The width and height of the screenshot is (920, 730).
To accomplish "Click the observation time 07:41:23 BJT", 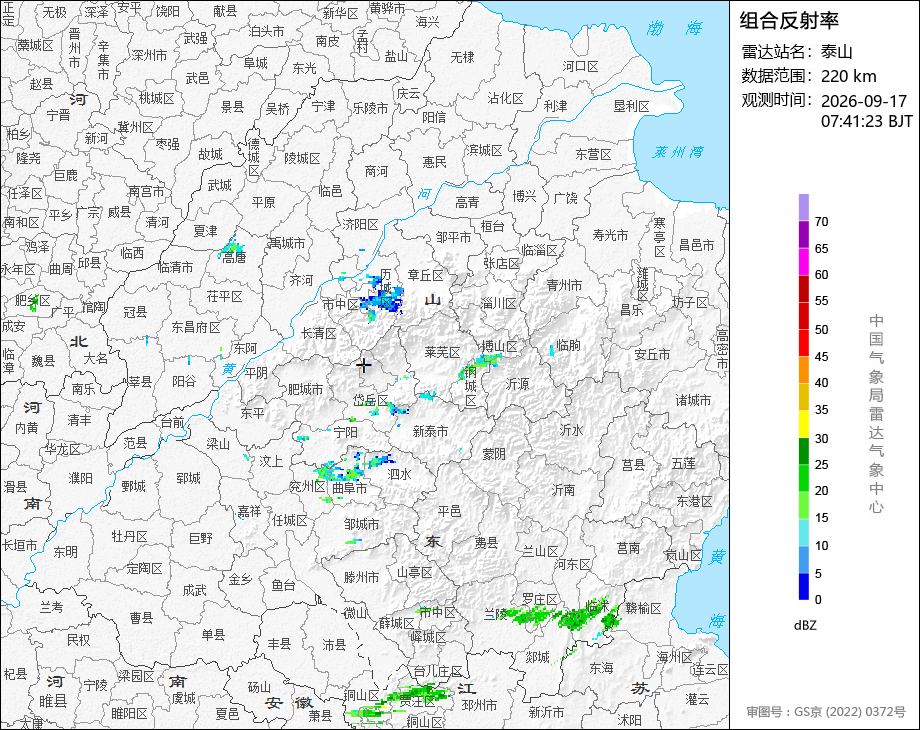I will [867, 121].
